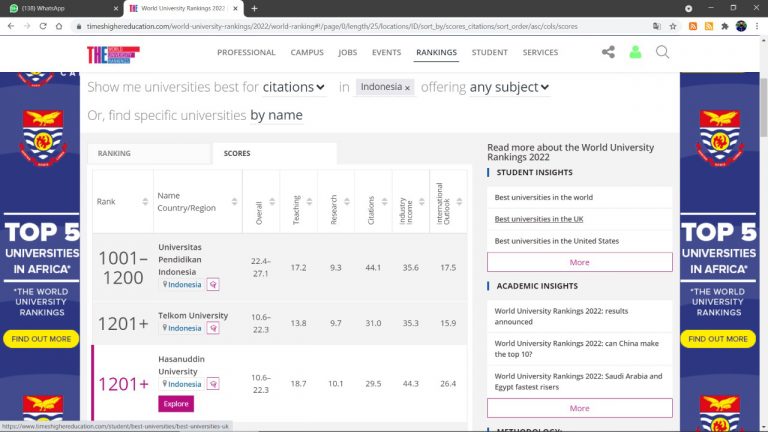The width and height of the screenshot is (768, 432).
Task: Open article about China making top 10
Action: [x=576, y=349]
